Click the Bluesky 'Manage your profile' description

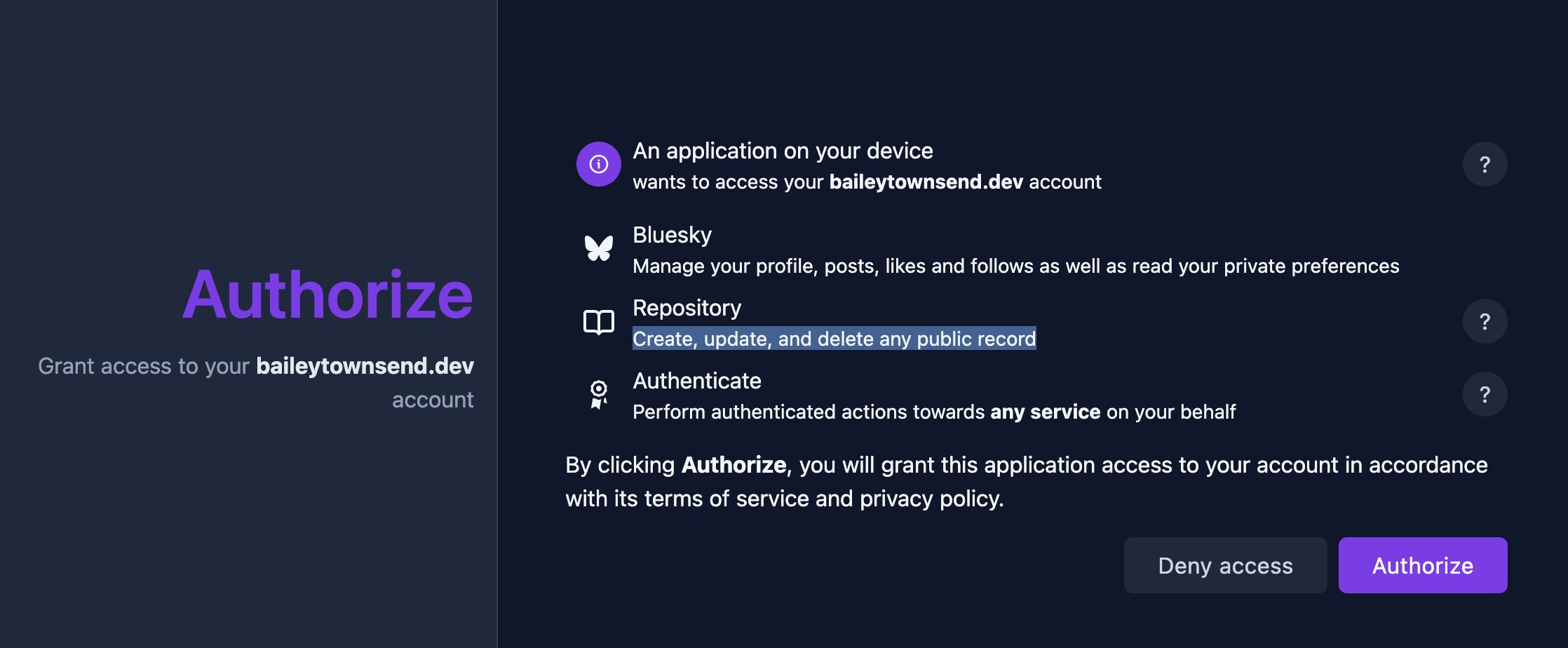[x=1015, y=266]
